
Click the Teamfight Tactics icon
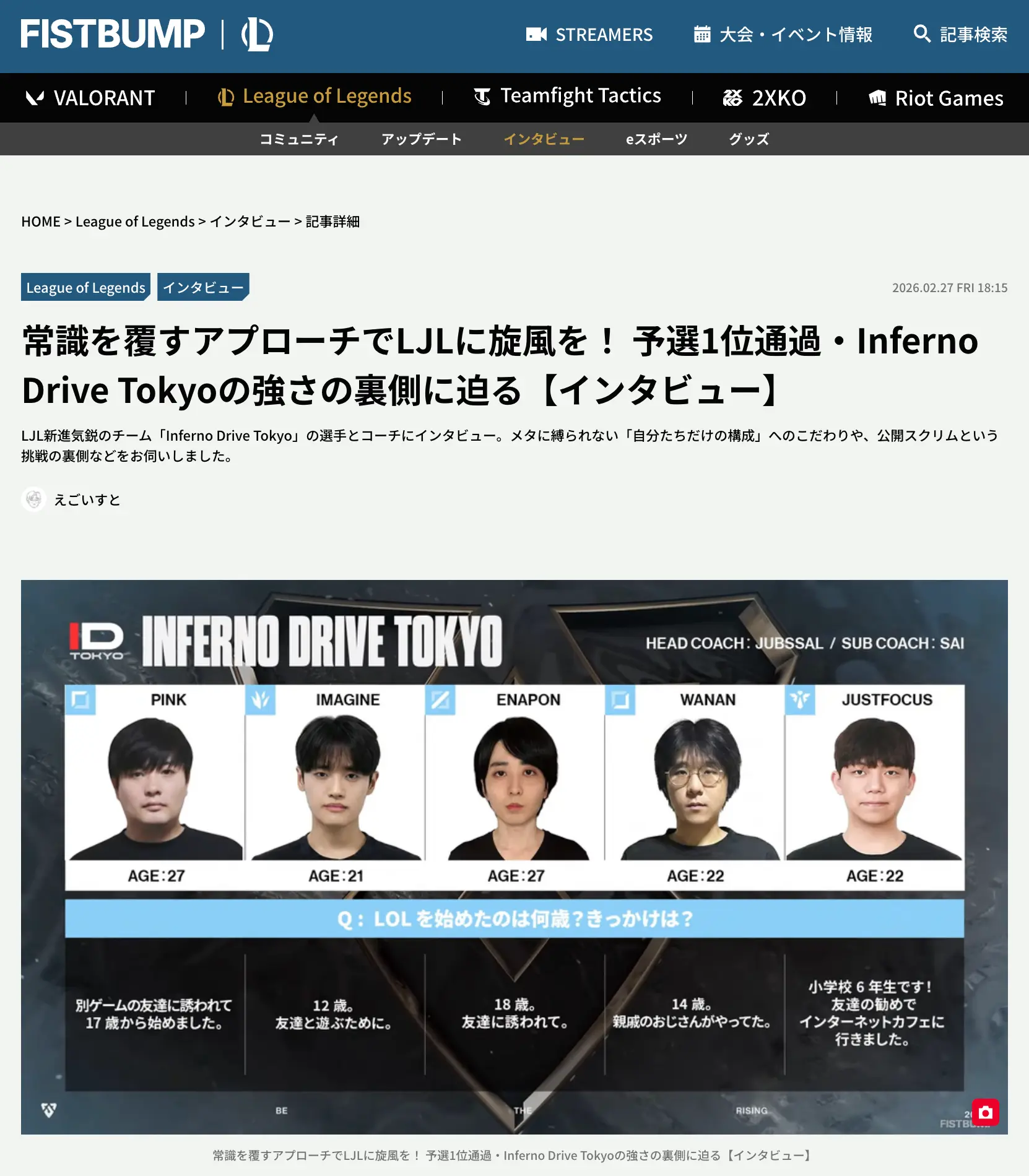482,97
